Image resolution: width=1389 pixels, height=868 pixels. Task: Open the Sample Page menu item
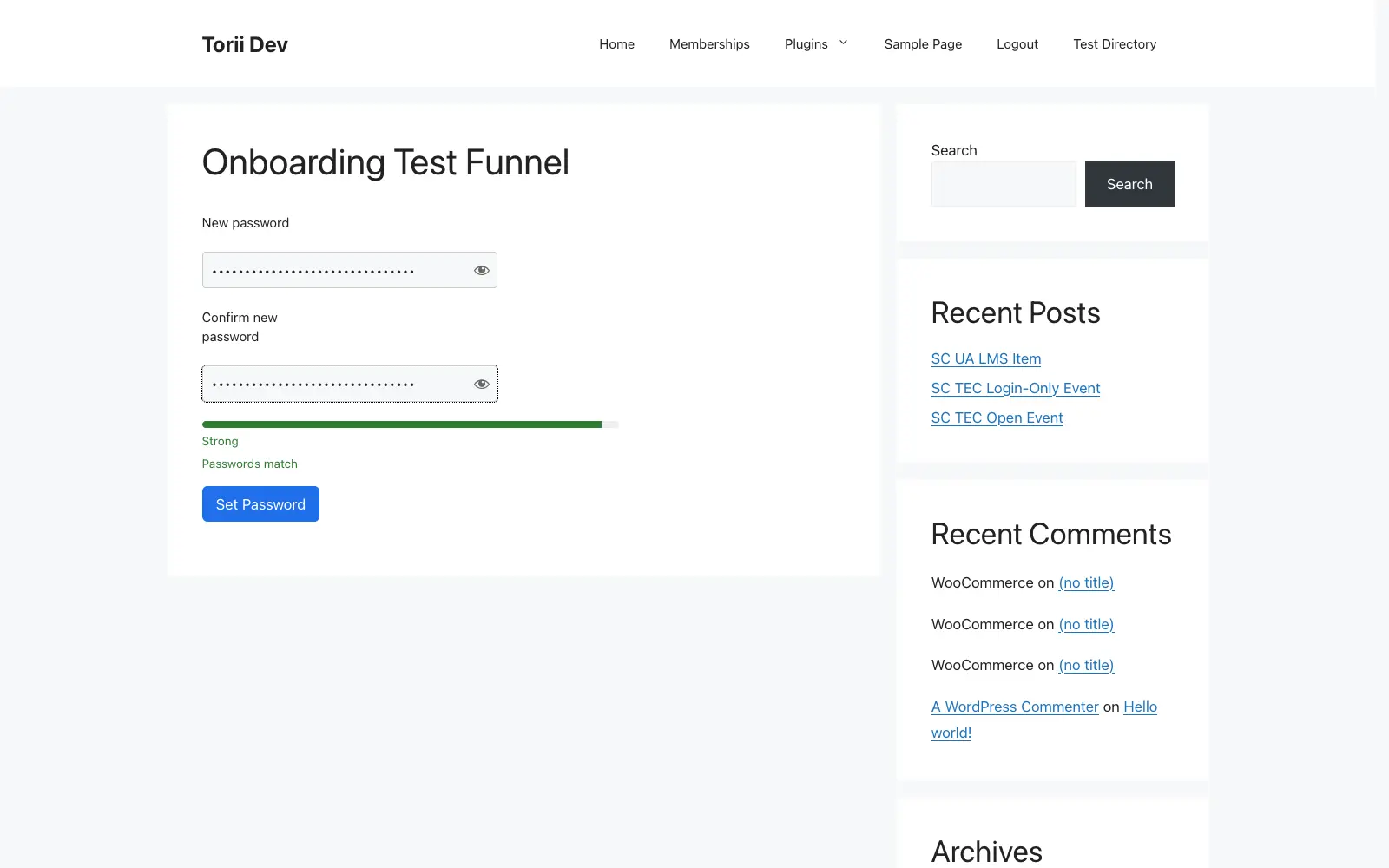pyautogui.click(x=923, y=44)
